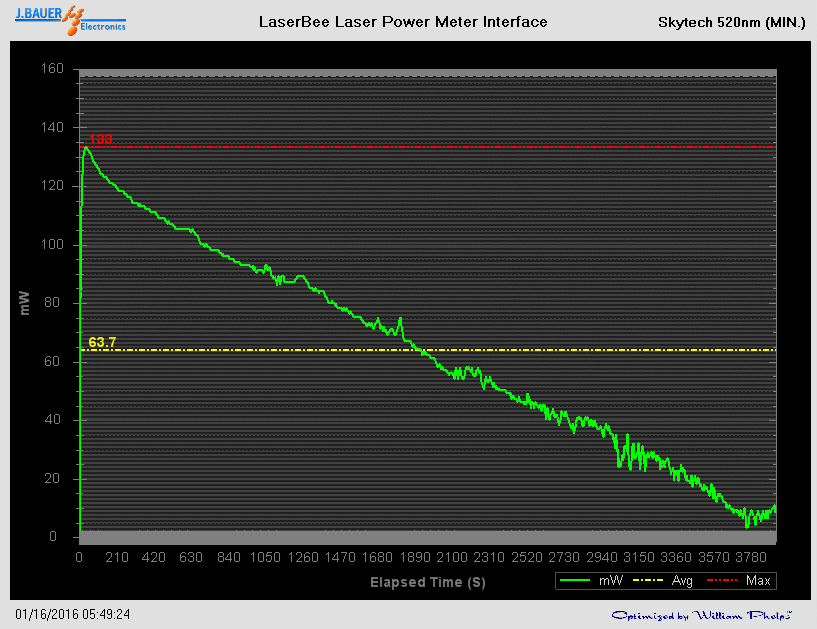Click the Skytech 520nm (MIN.) label
817x629 pixels.
click(x=732, y=22)
